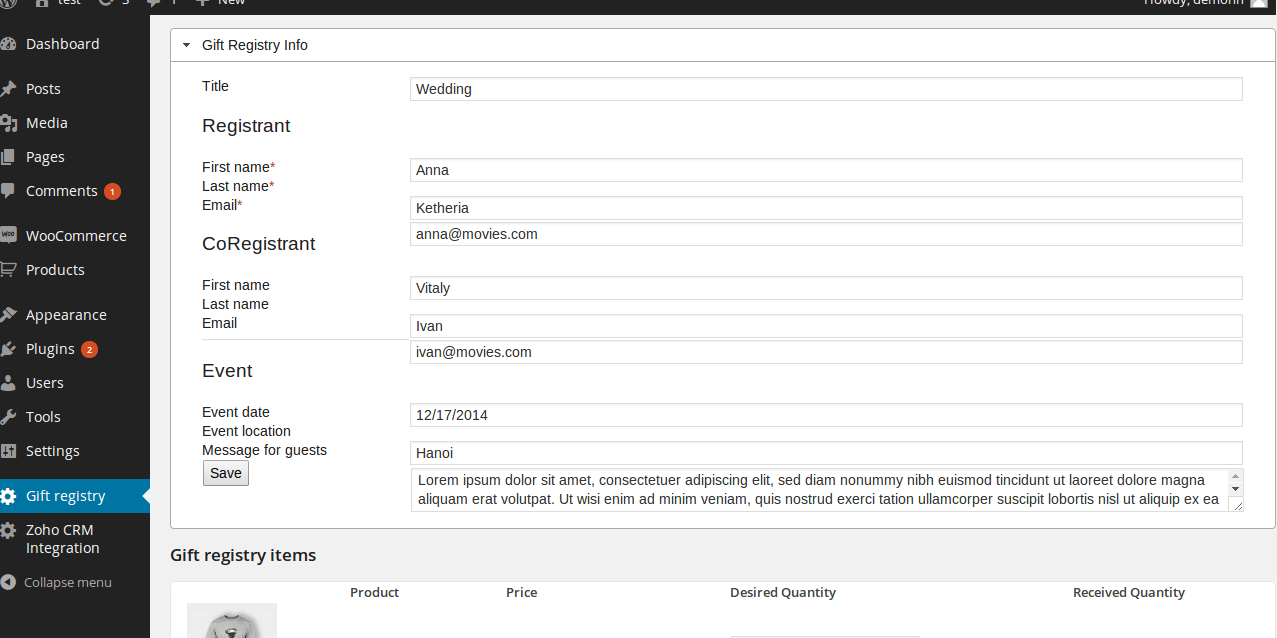The image size is (1277, 638).
Task: Open Media via its sidebar icon
Action: [x=9, y=123]
